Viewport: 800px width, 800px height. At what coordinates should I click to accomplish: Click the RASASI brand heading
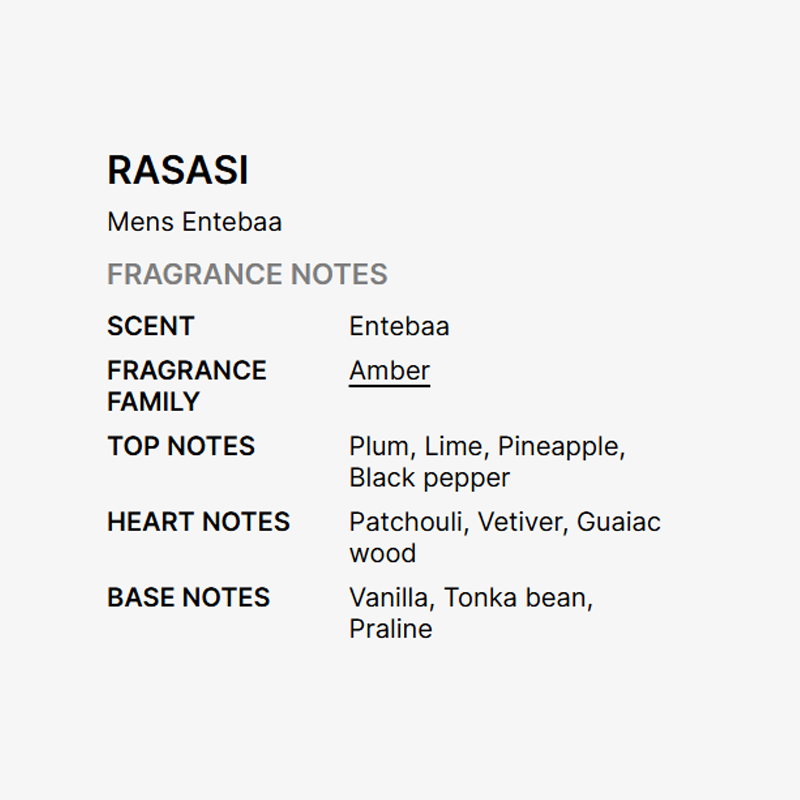point(177,171)
